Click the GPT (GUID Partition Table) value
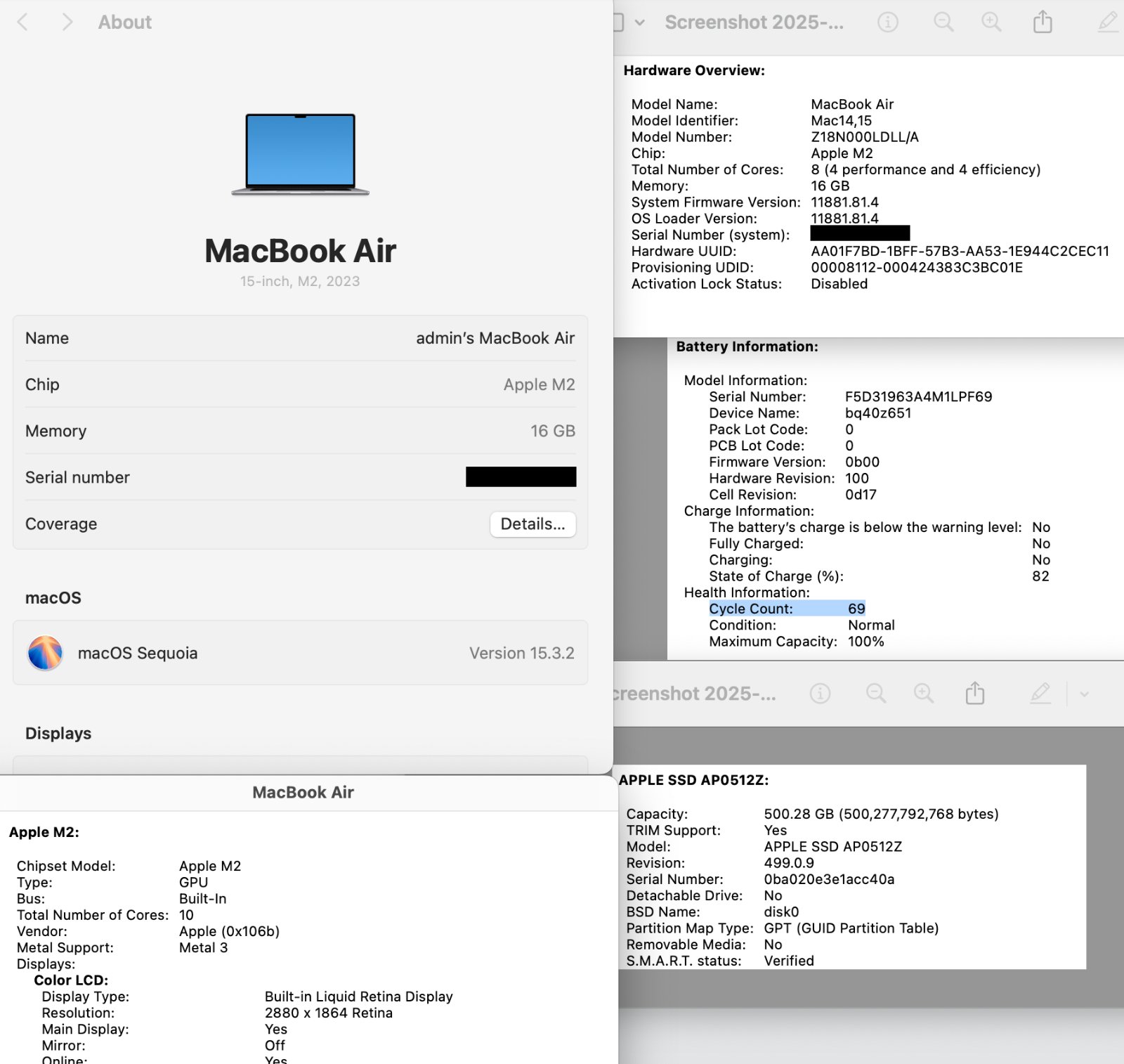This screenshot has height=1064, width=1124. (851, 928)
